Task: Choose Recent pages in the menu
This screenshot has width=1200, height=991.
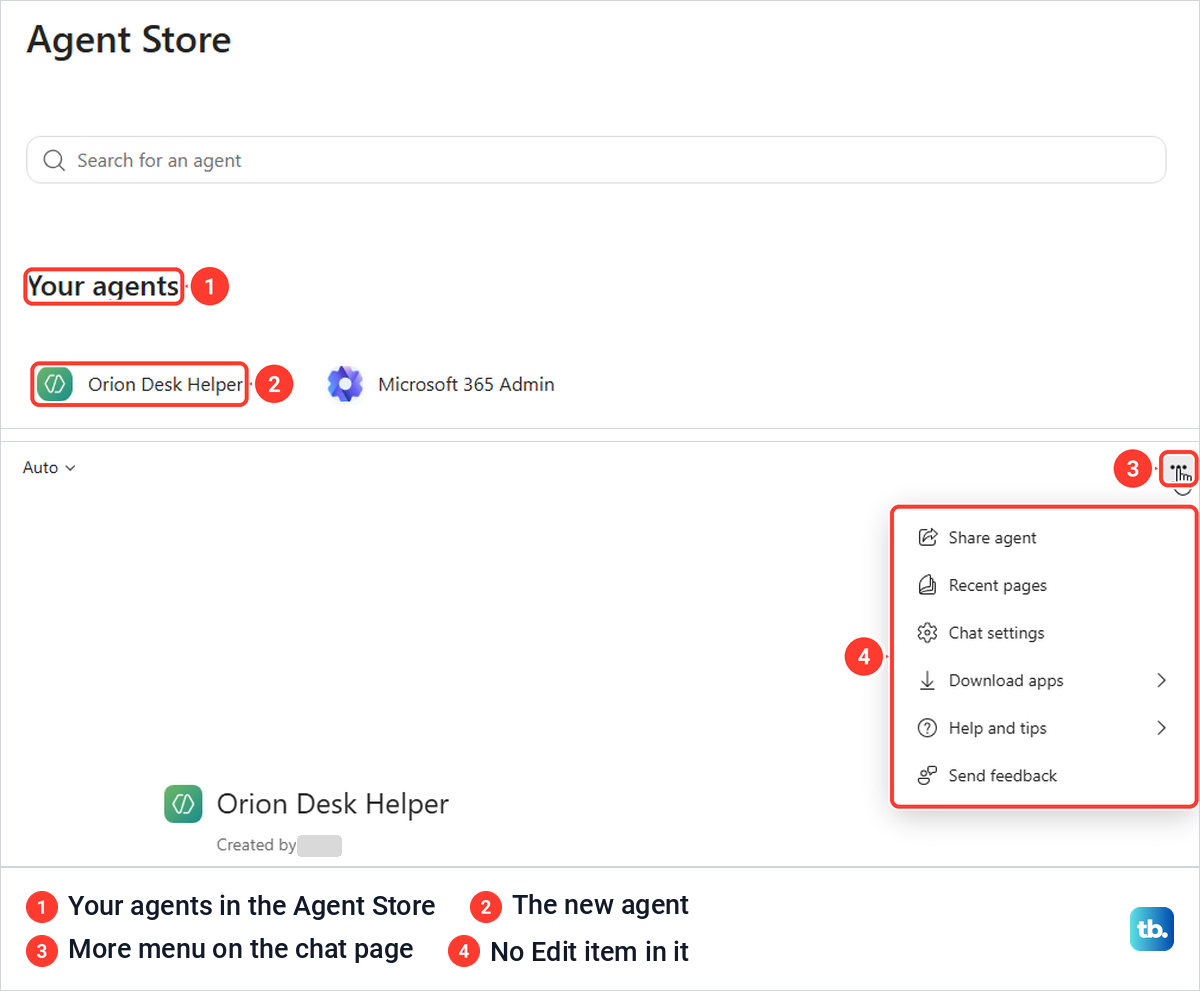Action: pos(1043,585)
